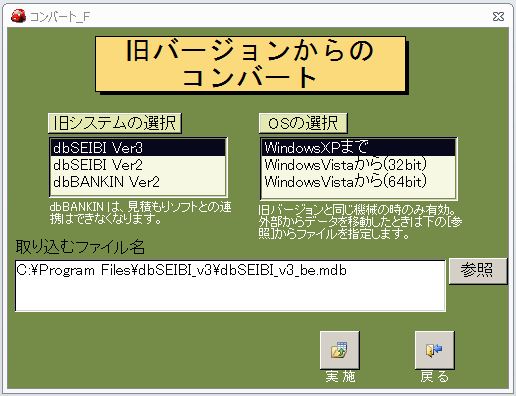
Task: Click the import file path input field
Action: (230, 286)
